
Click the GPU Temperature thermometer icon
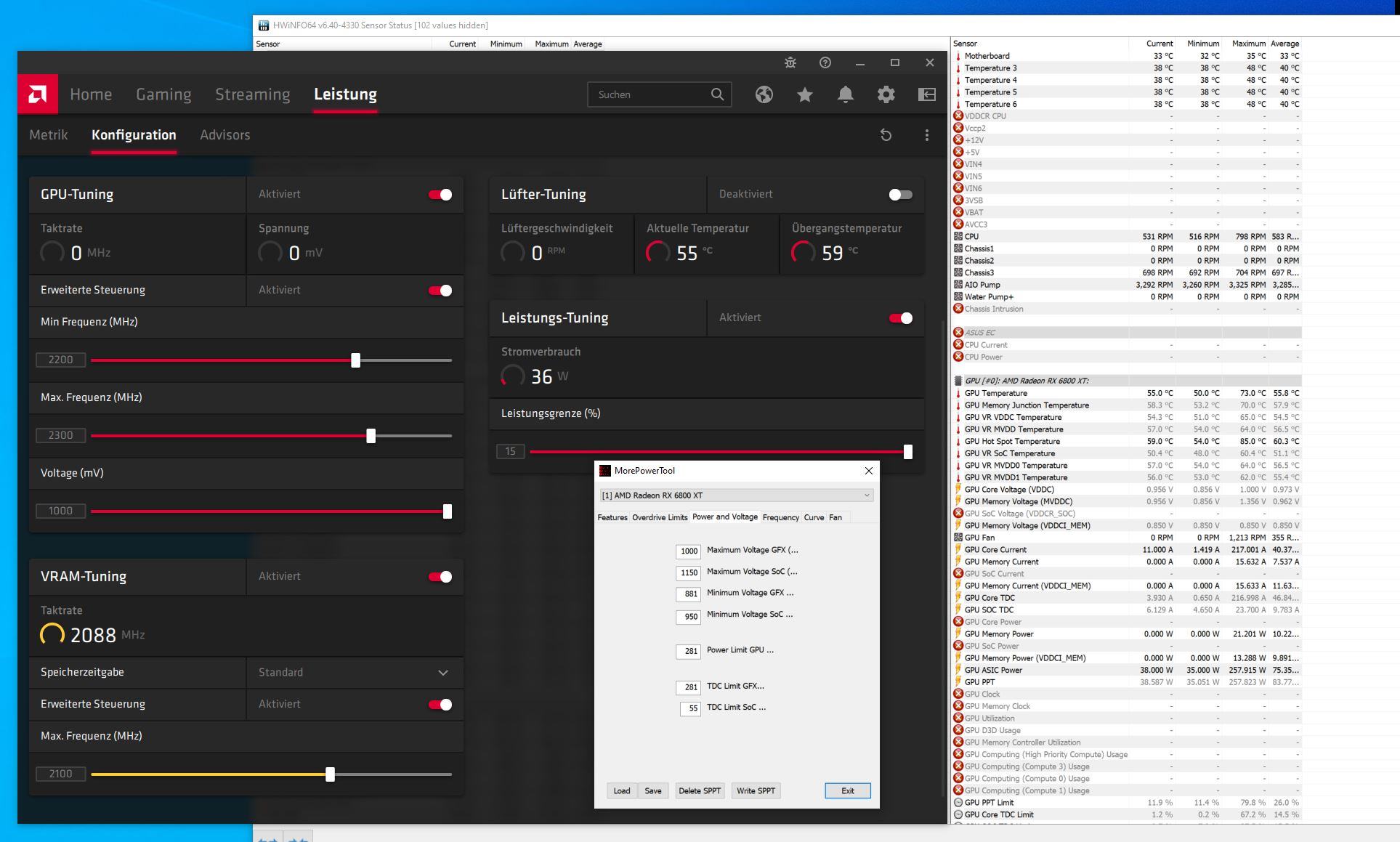click(x=958, y=393)
